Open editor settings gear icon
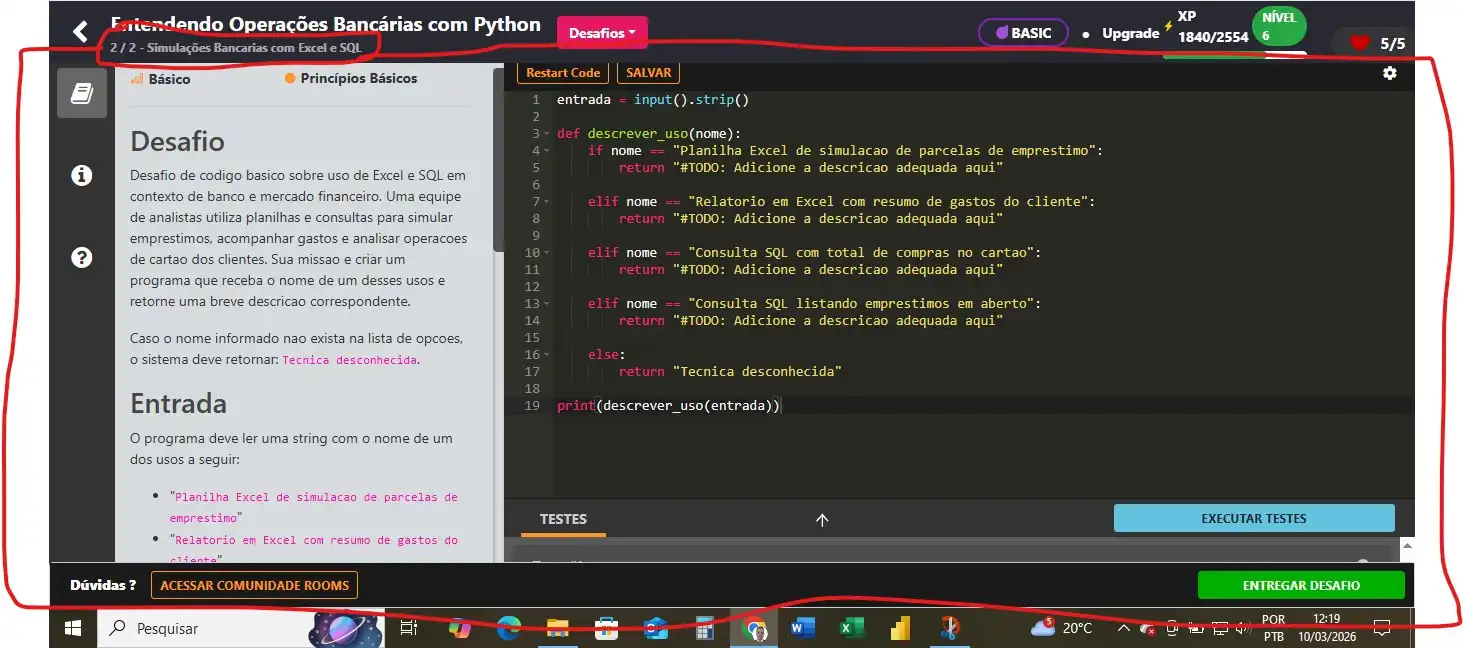The height and width of the screenshot is (648, 1463). [x=1389, y=73]
